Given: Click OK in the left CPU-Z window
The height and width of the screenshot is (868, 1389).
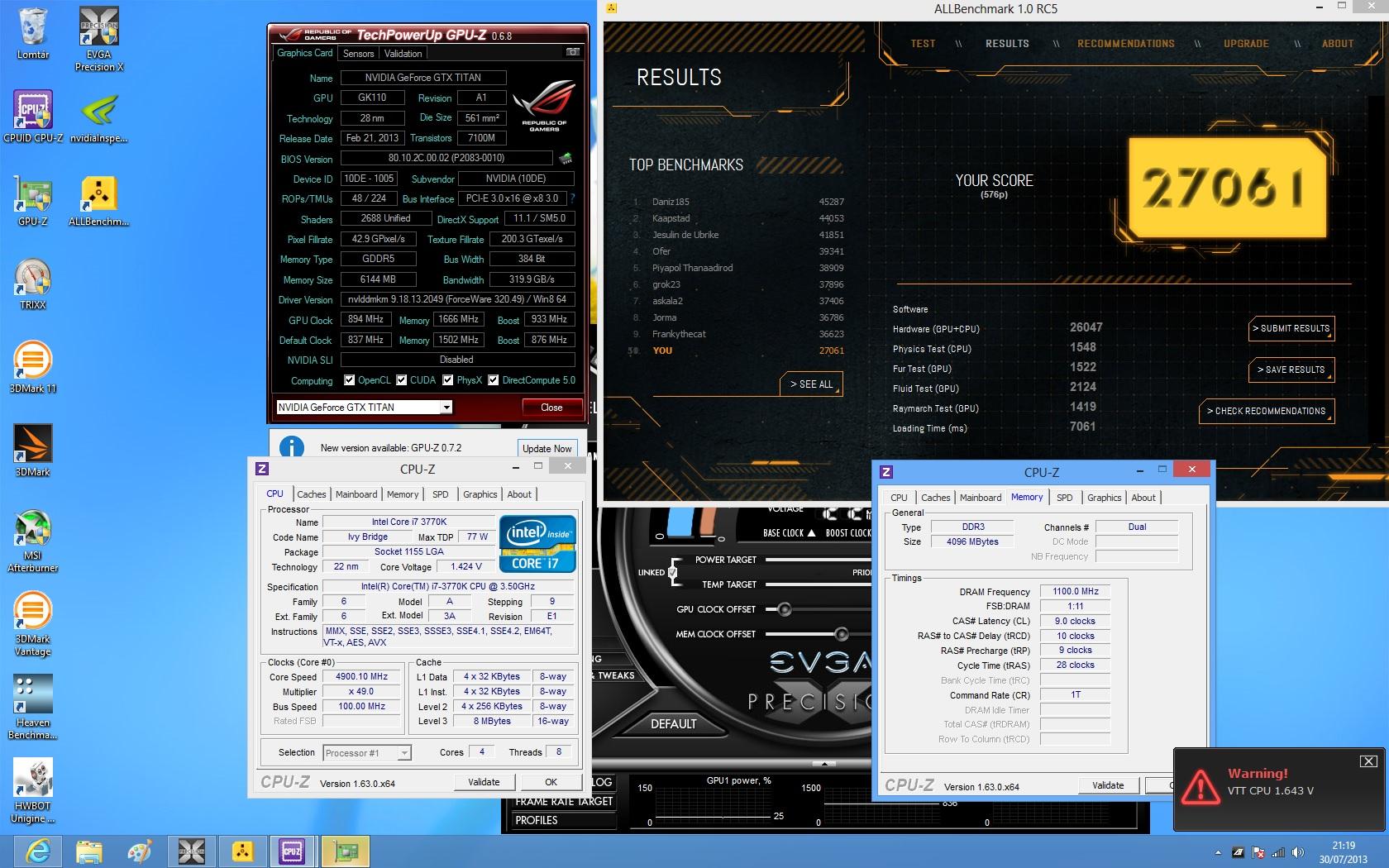Looking at the screenshot, I should [551, 782].
